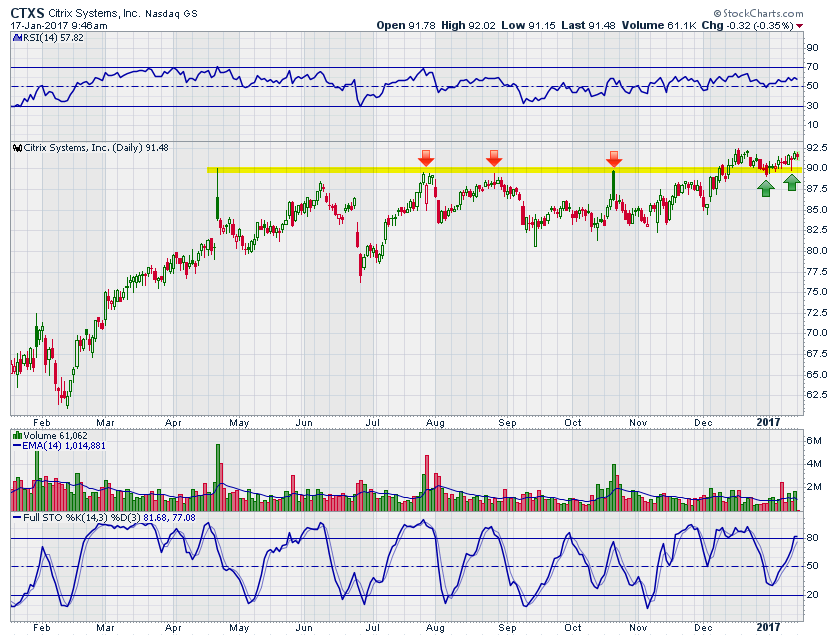Select the Citrix Systems, Inc. header name
834x637 pixels.
94,13
